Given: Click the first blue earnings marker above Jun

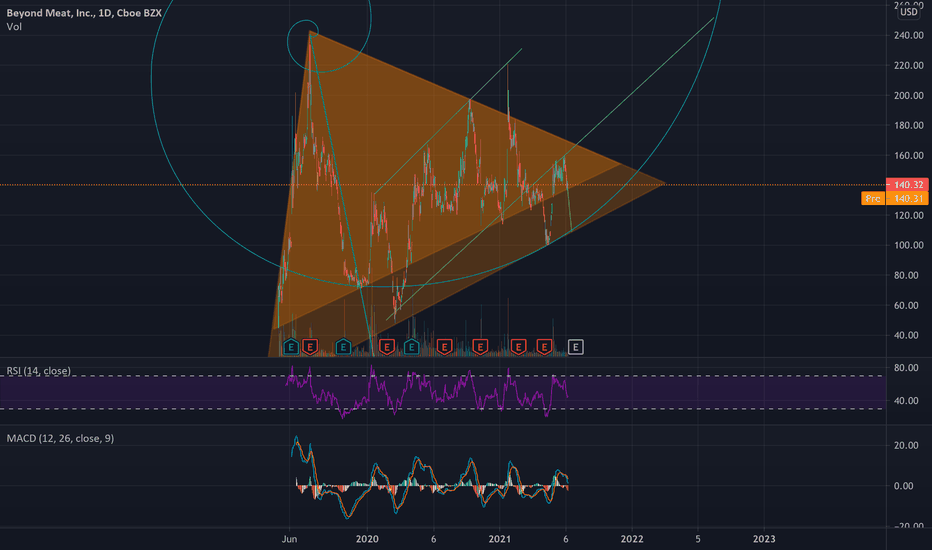Looking at the screenshot, I should click(x=291, y=347).
